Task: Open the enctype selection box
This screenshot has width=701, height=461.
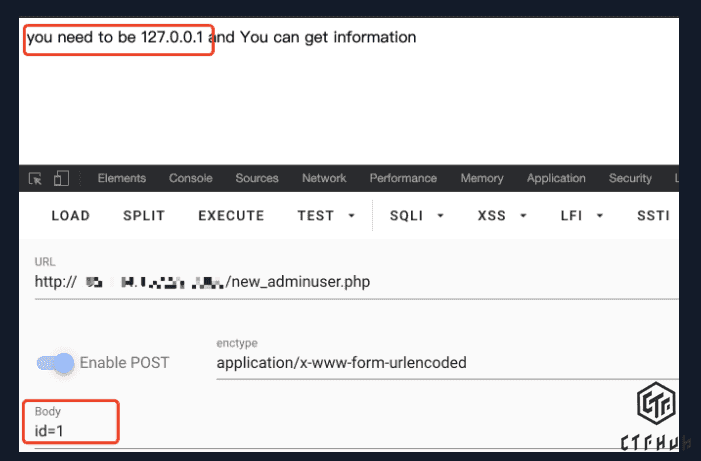Action: point(440,363)
